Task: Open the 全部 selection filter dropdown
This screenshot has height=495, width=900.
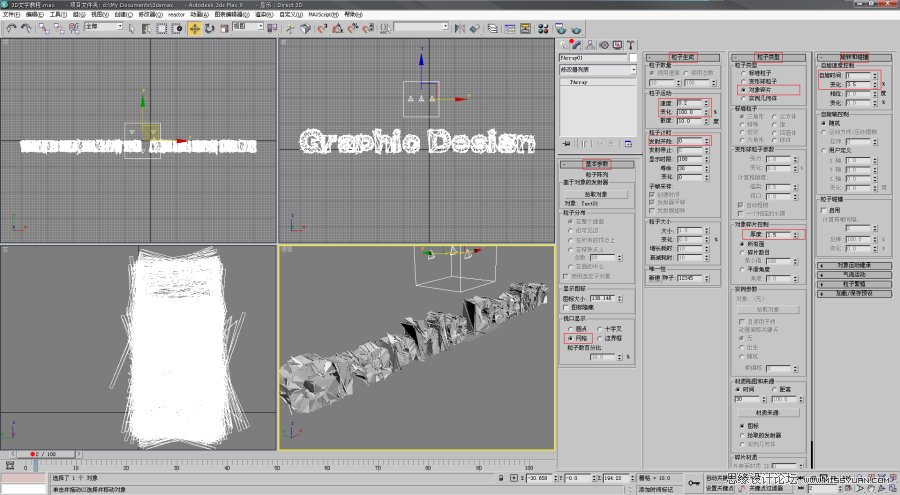Action: pos(104,26)
